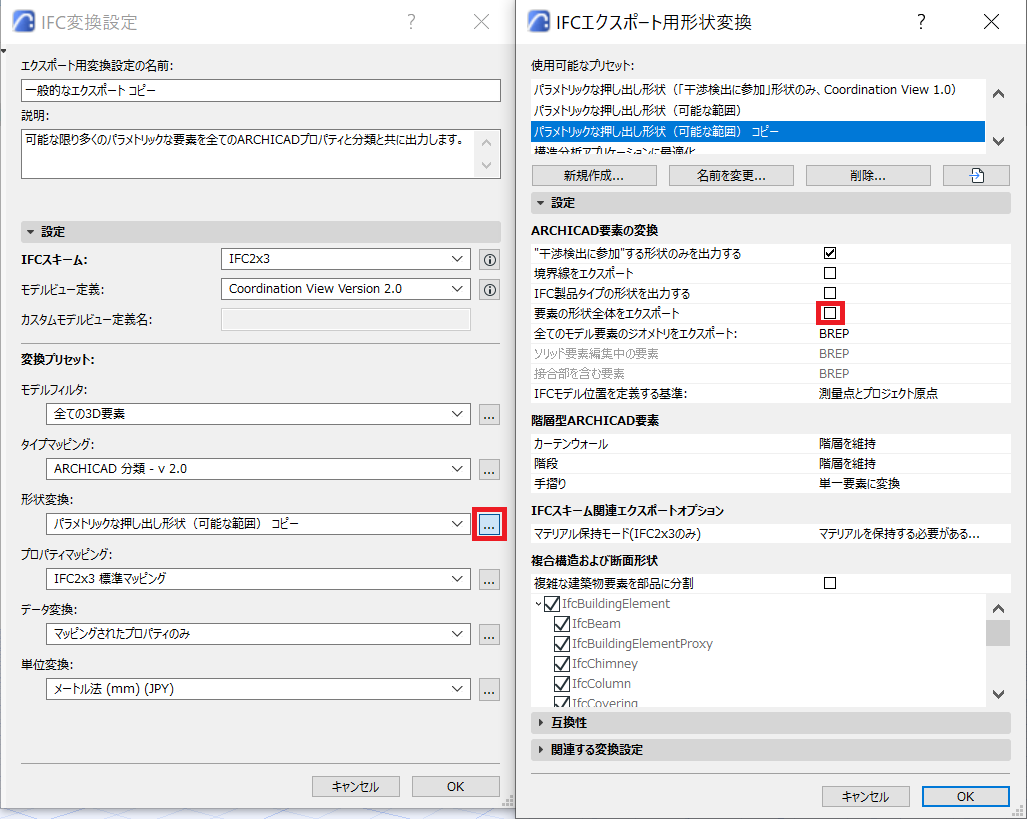
Task: Enable 境界線をエクスポート checkbox
Action: 830,273
